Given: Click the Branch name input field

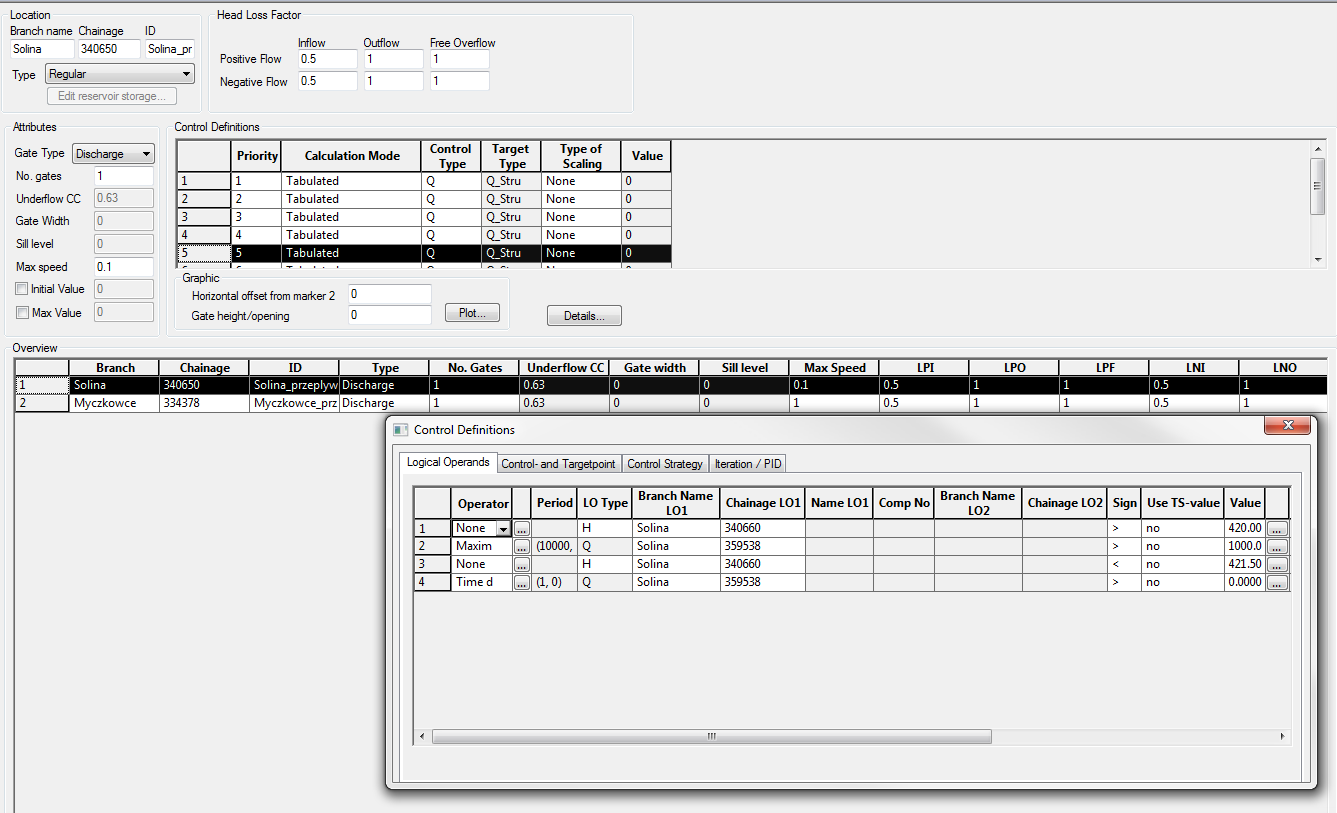Looking at the screenshot, I should pos(42,49).
